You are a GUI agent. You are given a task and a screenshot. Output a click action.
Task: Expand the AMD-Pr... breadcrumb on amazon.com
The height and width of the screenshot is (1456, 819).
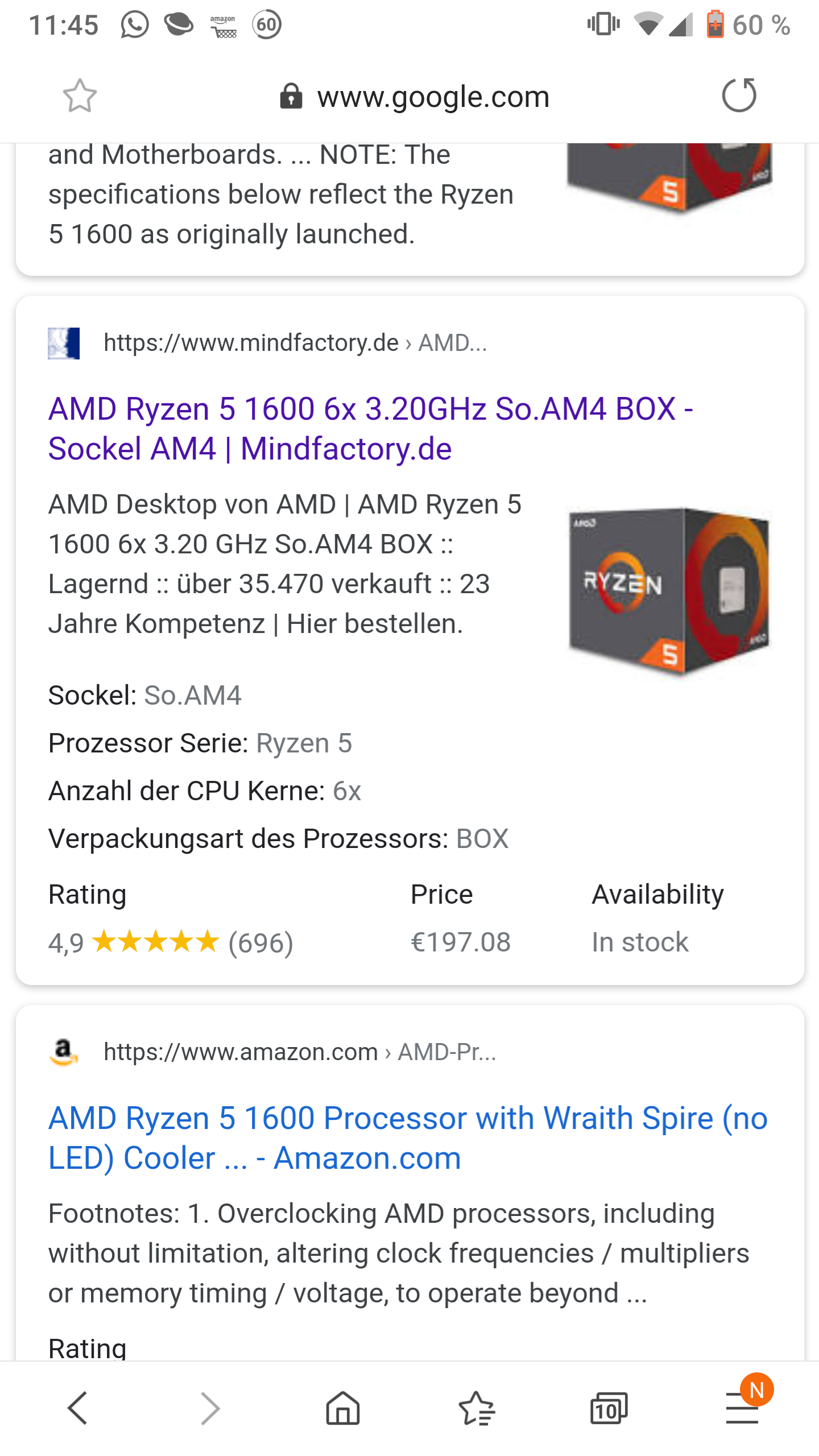pyautogui.click(x=445, y=1052)
